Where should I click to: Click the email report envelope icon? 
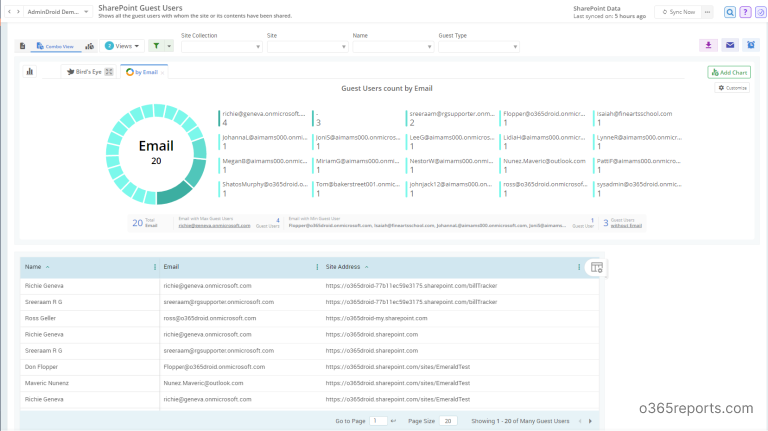(x=730, y=45)
